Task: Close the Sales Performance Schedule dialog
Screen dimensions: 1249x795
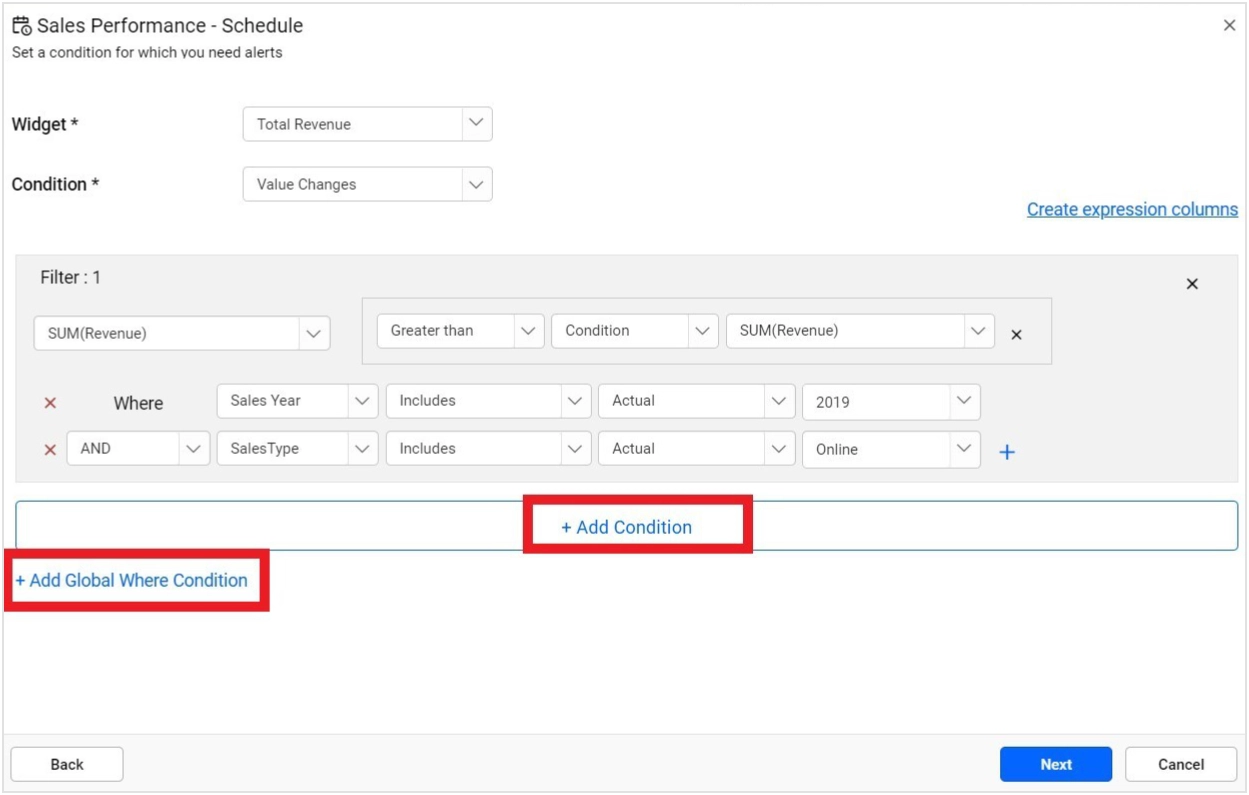Action: pyautogui.click(x=1230, y=25)
